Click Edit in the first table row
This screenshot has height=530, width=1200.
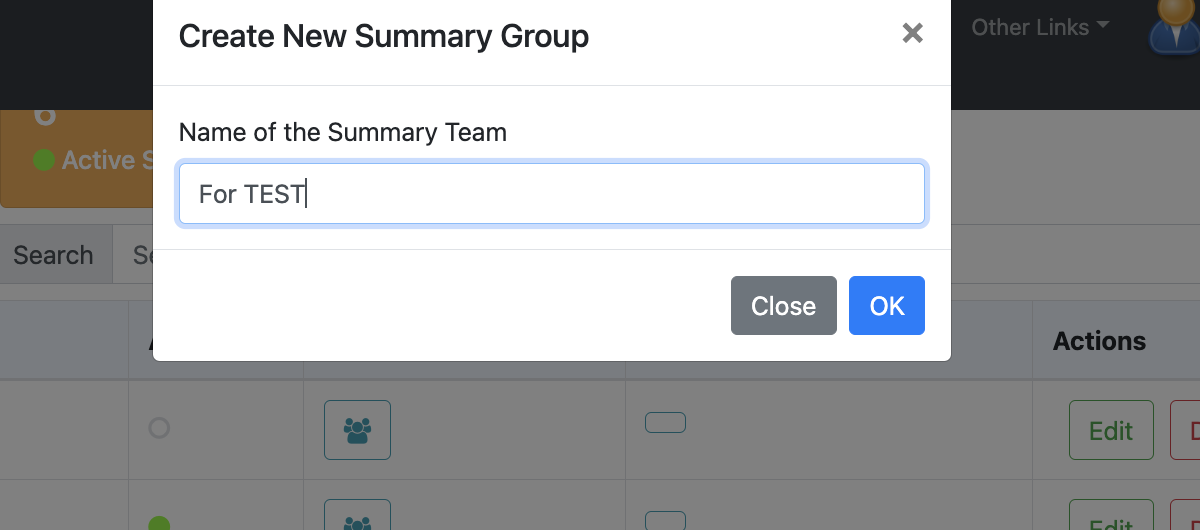[1111, 430]
